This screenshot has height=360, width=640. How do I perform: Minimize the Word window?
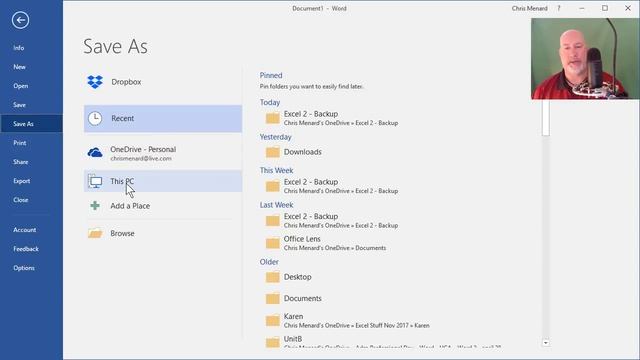pos(582,8)
